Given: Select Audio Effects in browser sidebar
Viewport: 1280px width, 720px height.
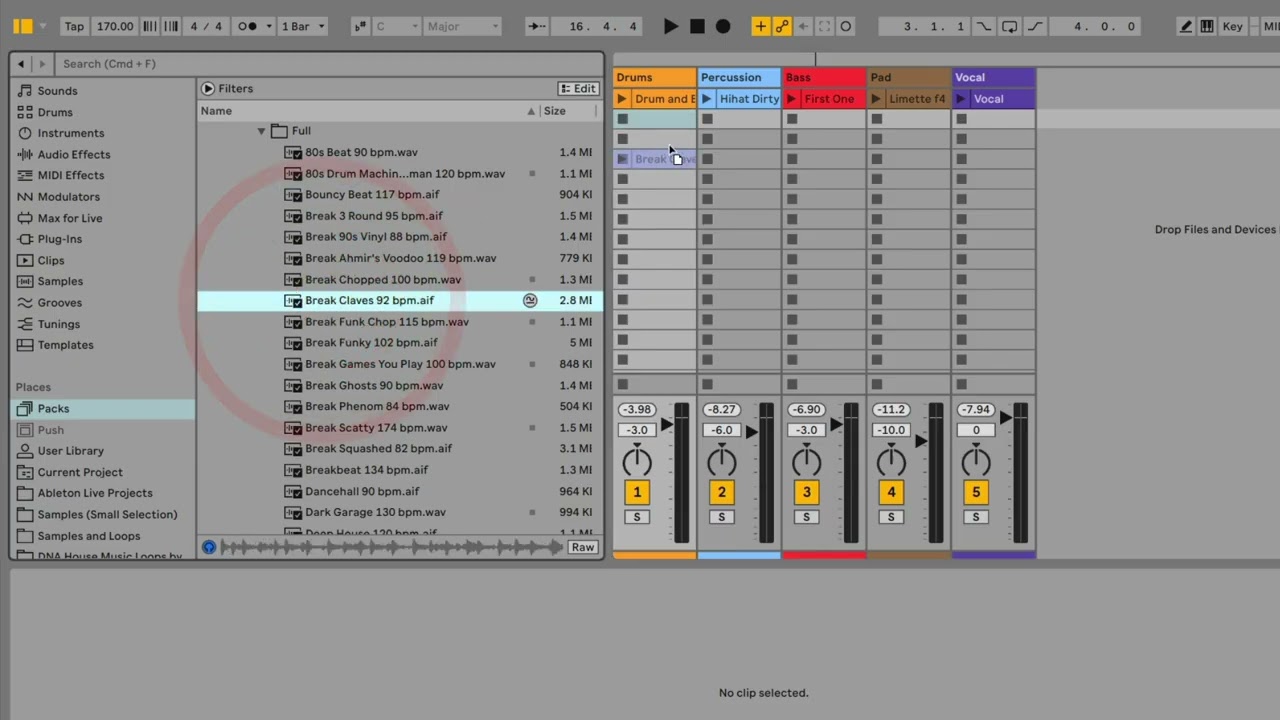Looking at the screenshot, I should pyautogui.click(x=74, y=154).
